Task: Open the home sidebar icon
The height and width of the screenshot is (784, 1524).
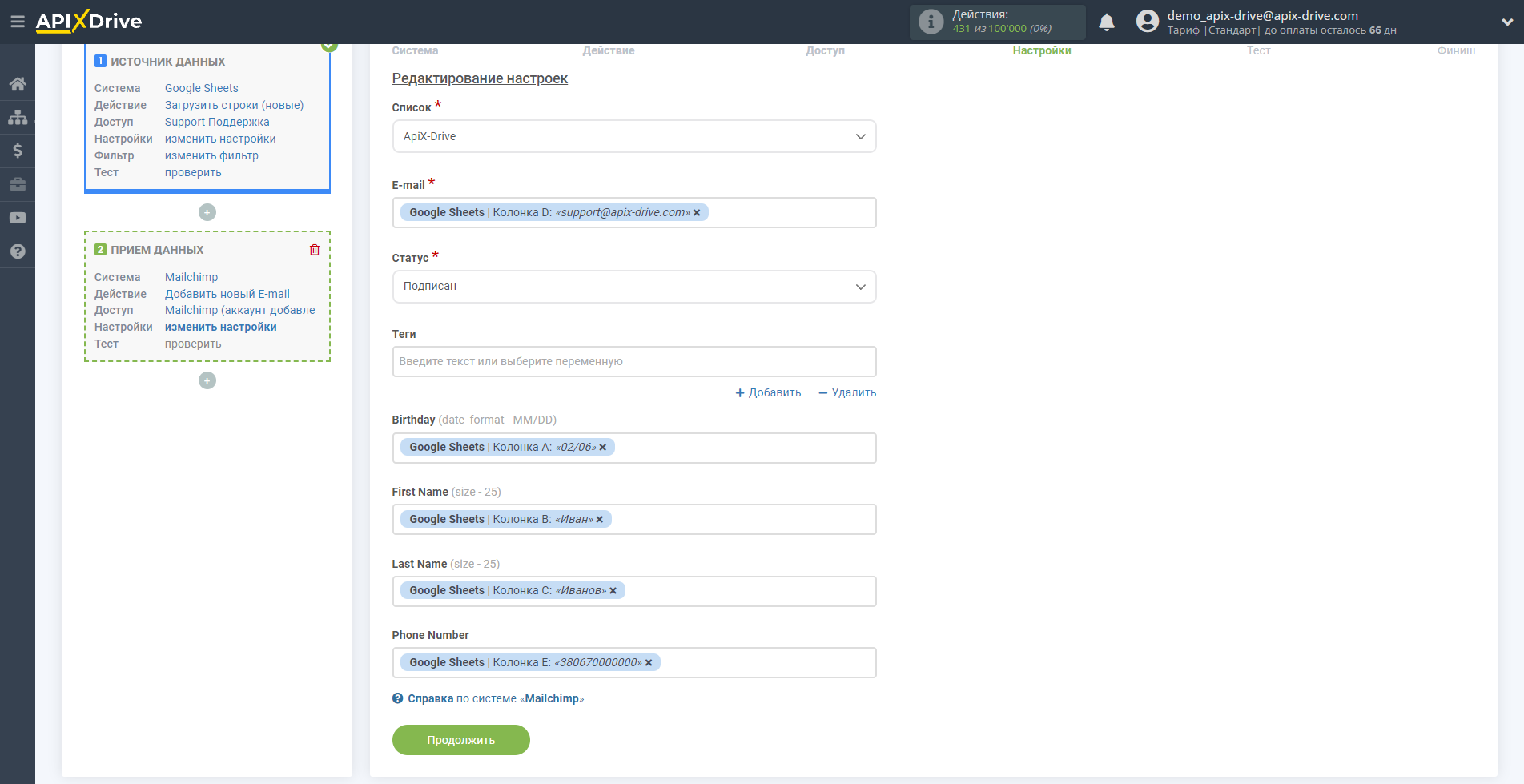Action: coord(18,84)
